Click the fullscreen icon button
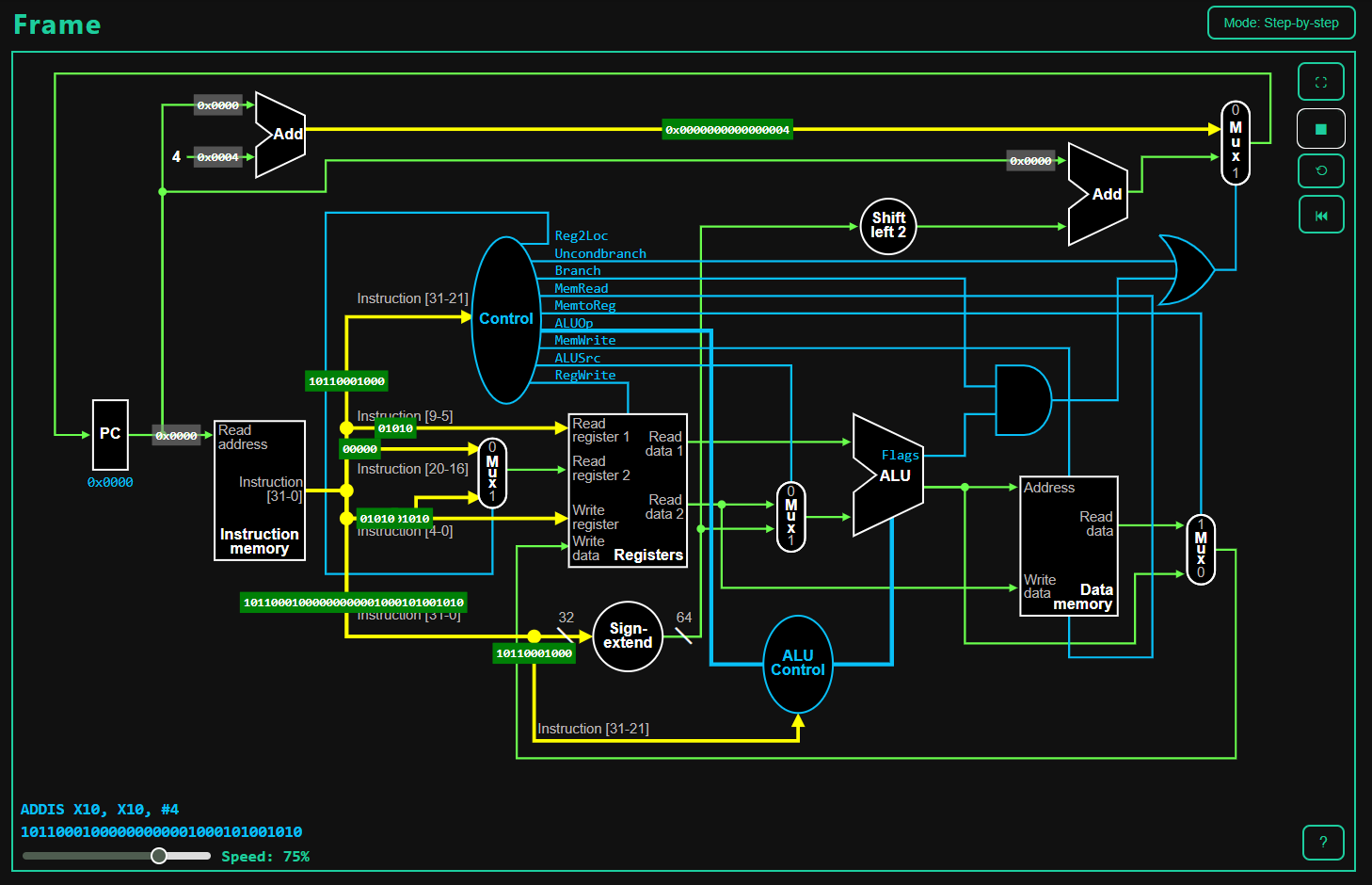 (1320, 82)
